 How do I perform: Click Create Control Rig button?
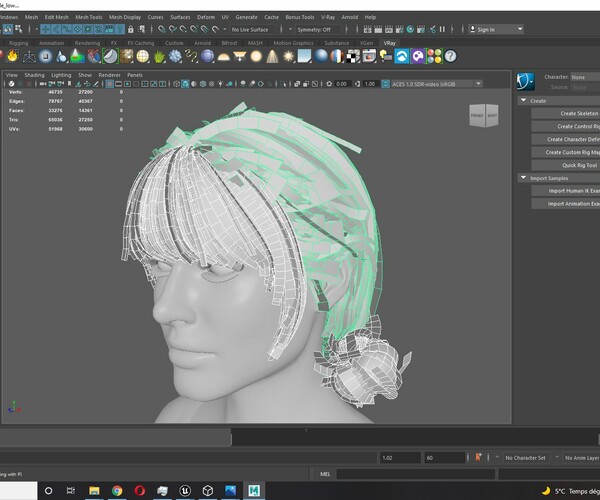(x=566, y=126)
